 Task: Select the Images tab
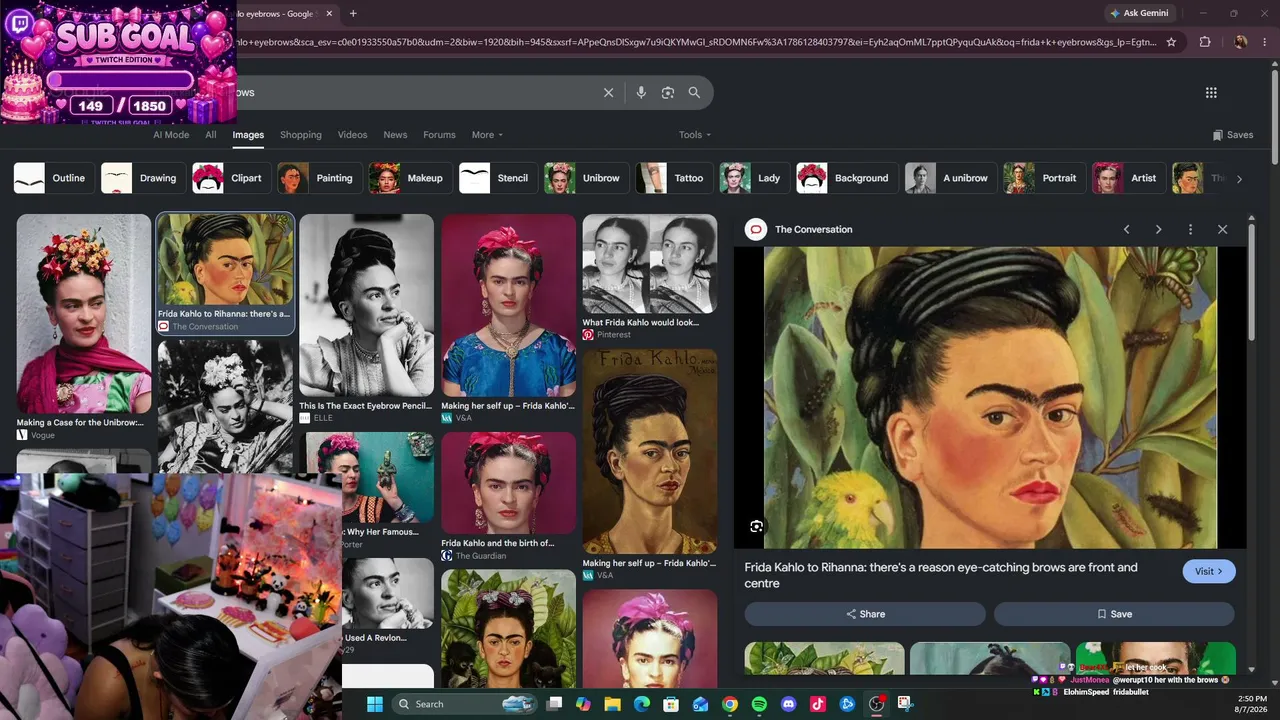pos(248,135)
